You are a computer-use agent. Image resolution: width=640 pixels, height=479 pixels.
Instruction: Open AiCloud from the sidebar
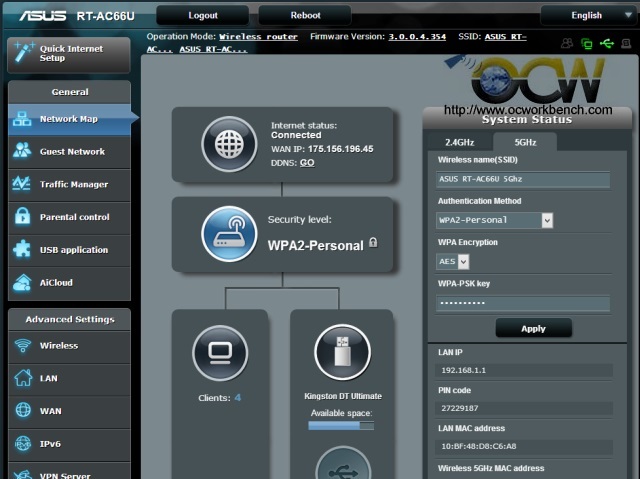coord(69,283)
